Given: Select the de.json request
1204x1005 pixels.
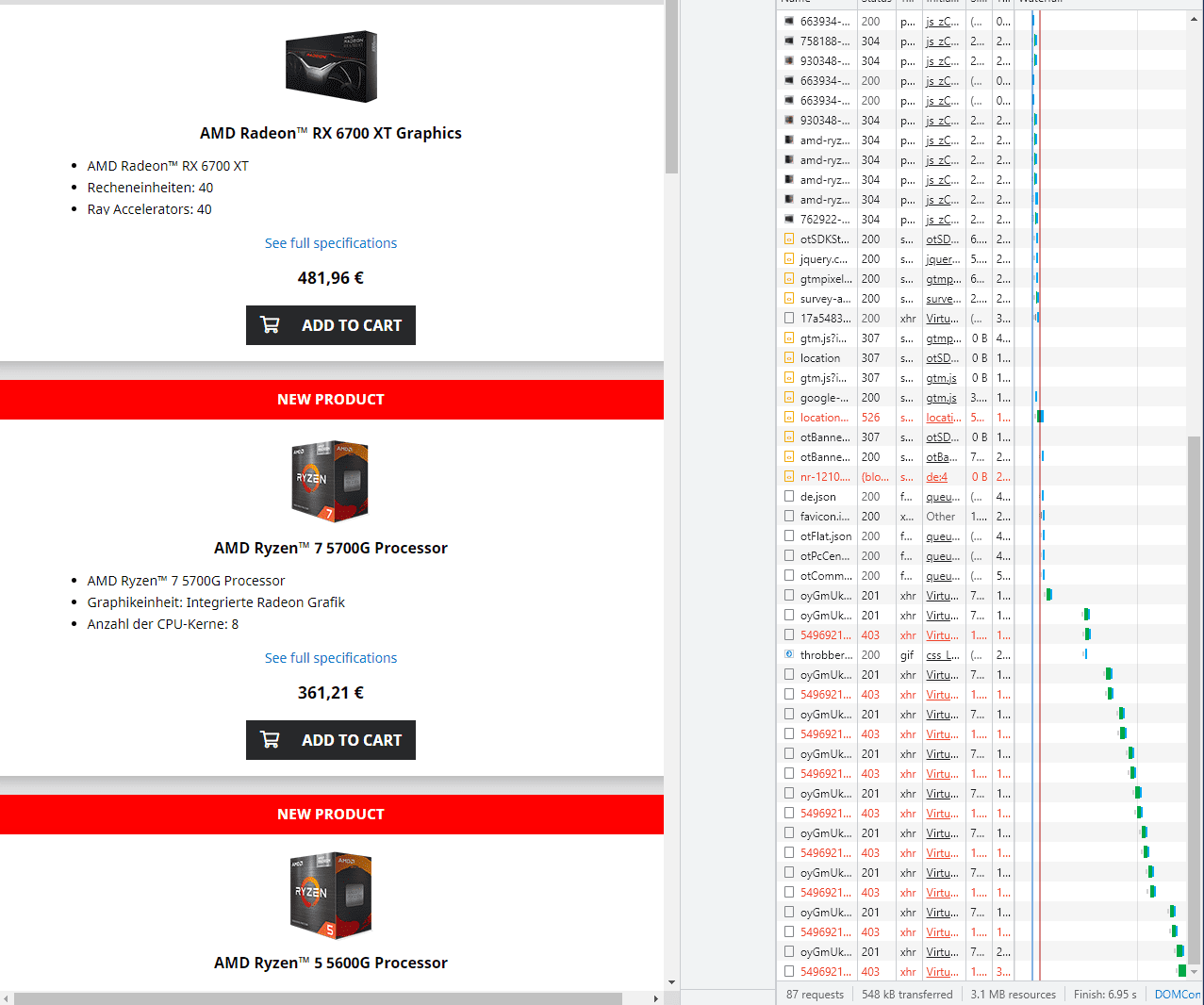Looking at the screenshot, I should click(981, 497).
